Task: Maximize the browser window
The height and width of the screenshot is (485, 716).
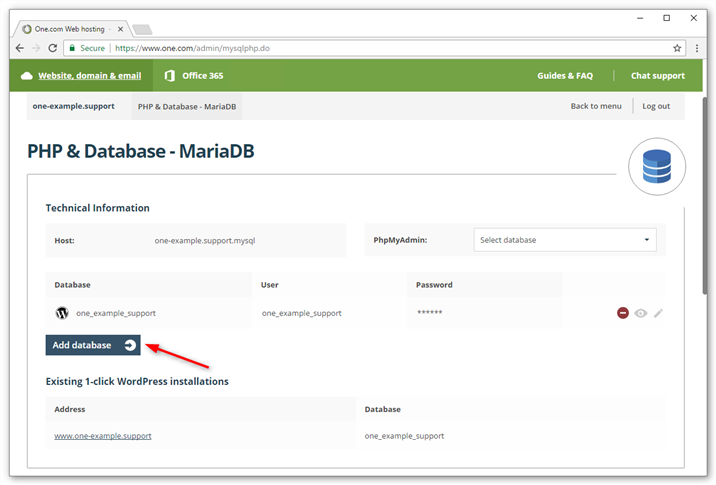Action: (666, 18)
